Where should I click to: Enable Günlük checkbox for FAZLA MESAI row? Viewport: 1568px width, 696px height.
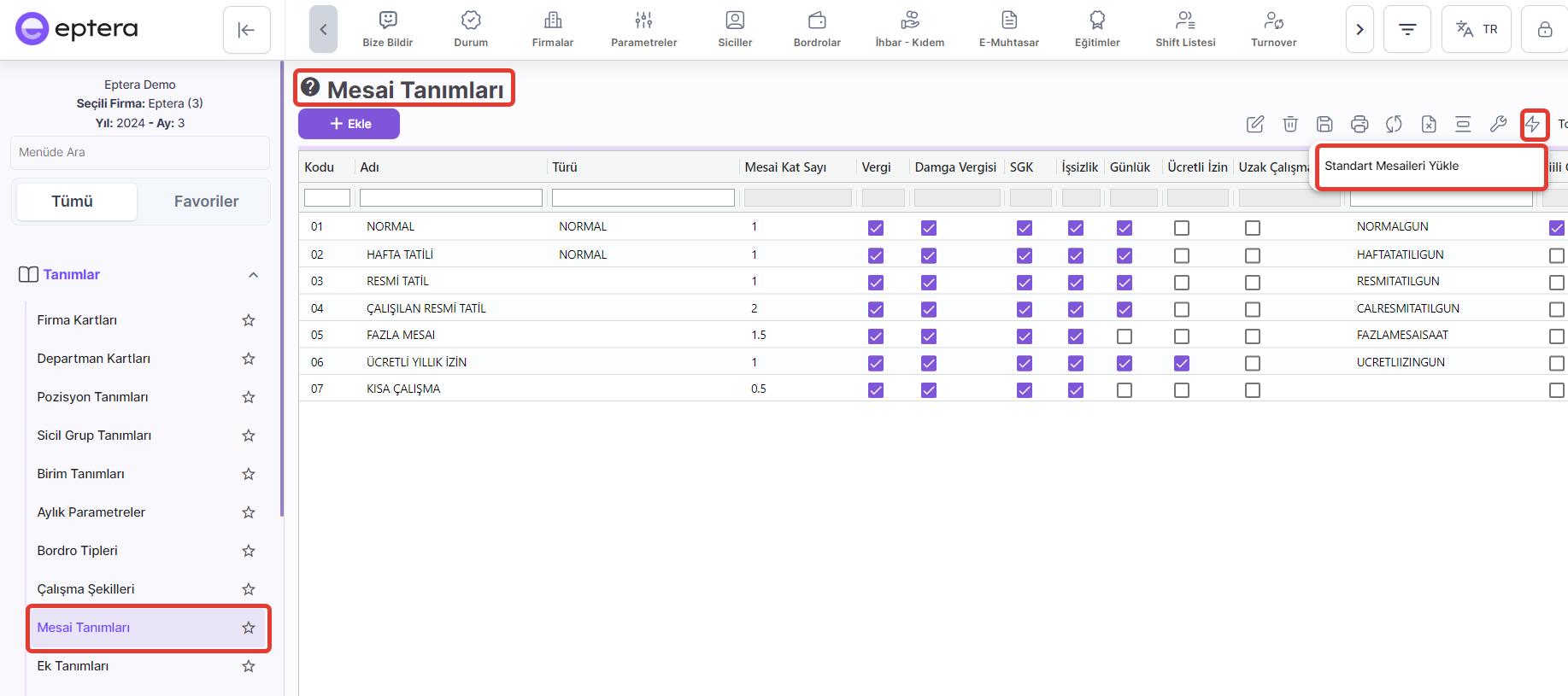(1125, 336)
